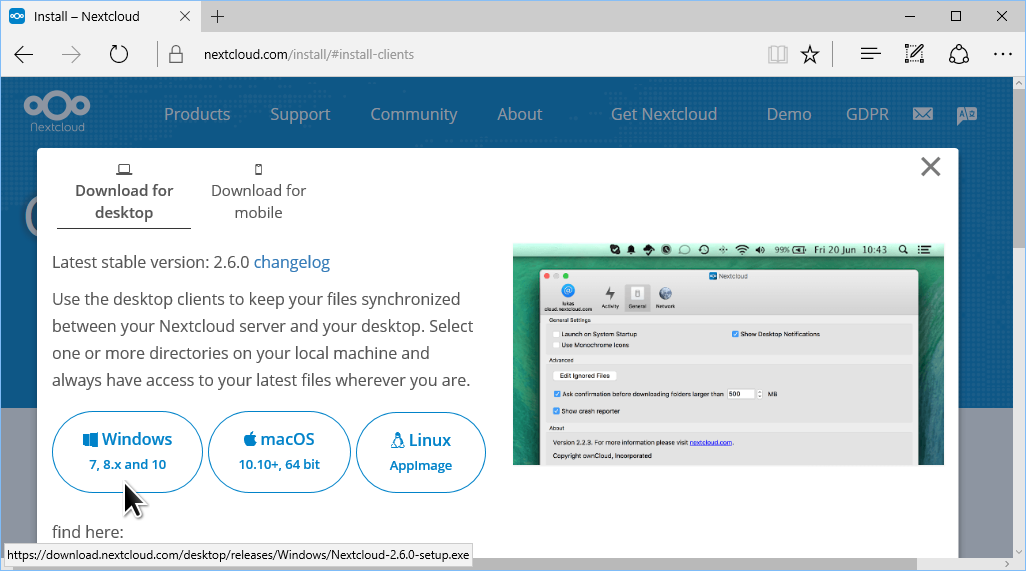Viewport: 1026px width, 571px height.
Task: Close the download dialog with X
Action: pyautogui.click(x=930, y=167)
